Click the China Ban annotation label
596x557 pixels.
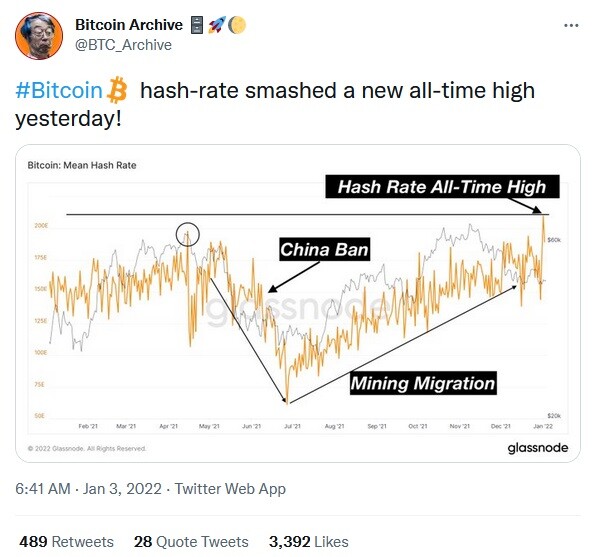coord(325,249)
